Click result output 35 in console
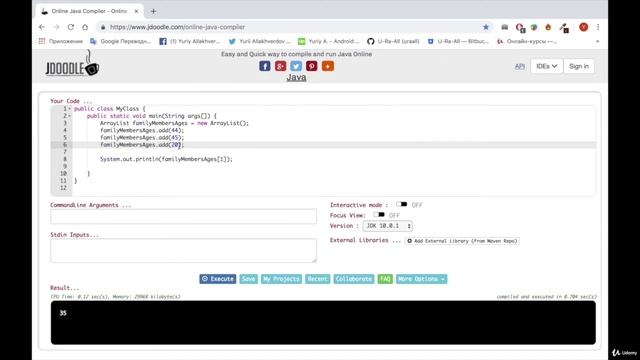This screenshot has height=360, width=640. 63,313
